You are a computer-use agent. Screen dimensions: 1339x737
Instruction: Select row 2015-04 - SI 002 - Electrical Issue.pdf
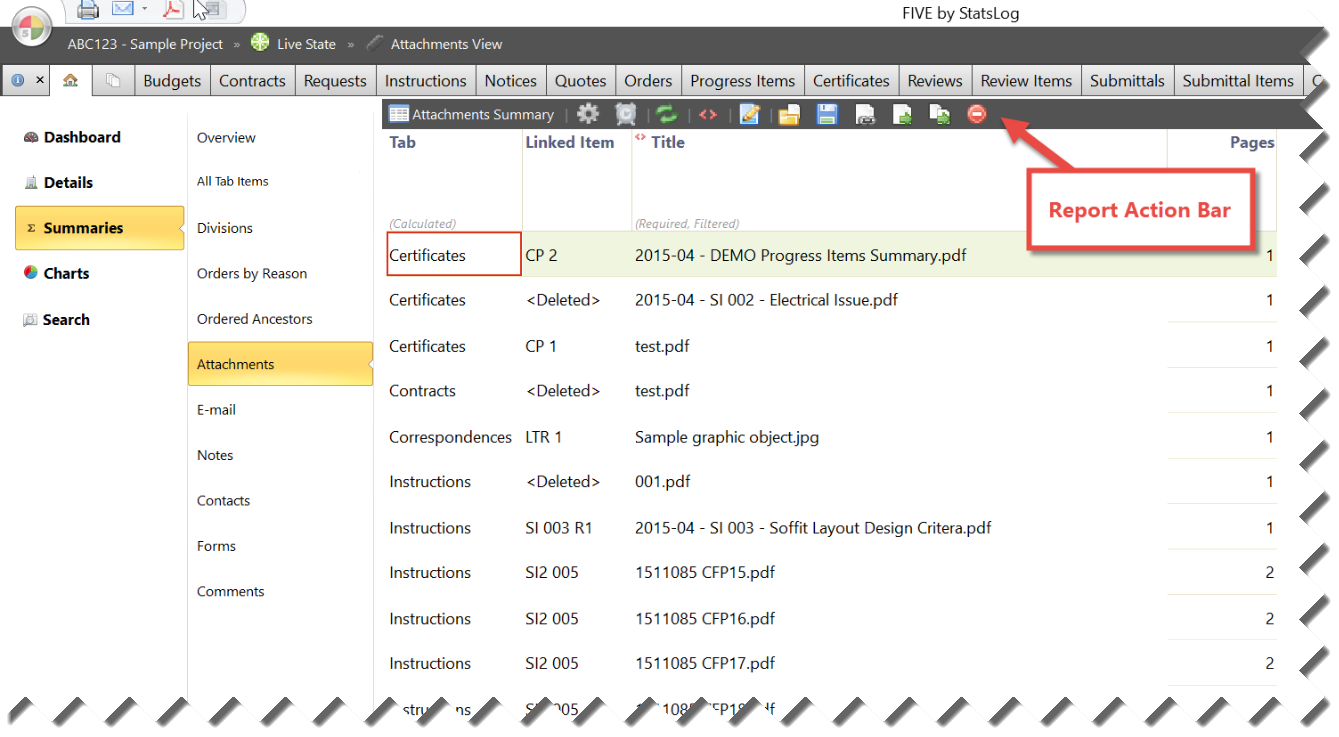coord(831,300)
